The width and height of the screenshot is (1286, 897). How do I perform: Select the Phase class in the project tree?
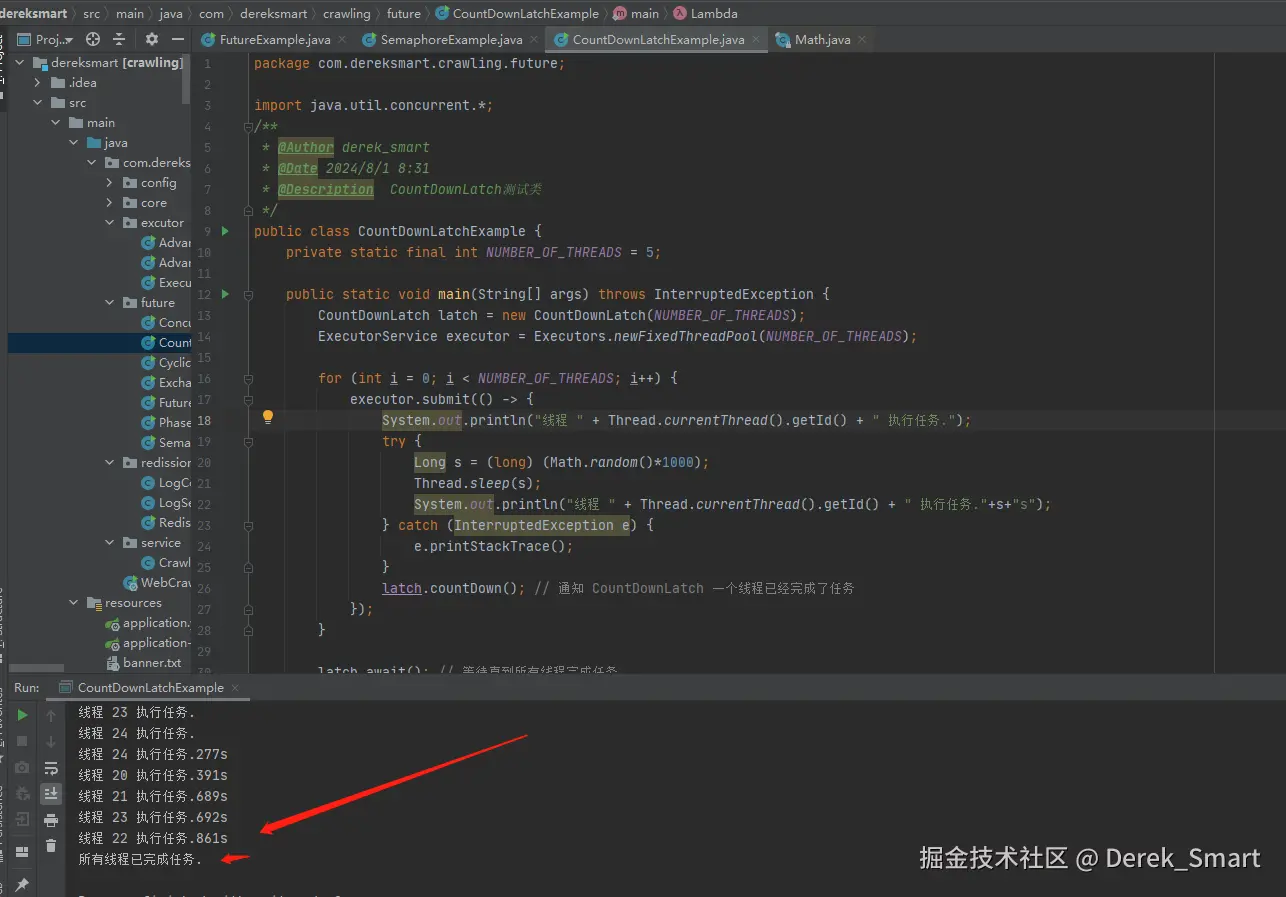click(x=166, y=422)
